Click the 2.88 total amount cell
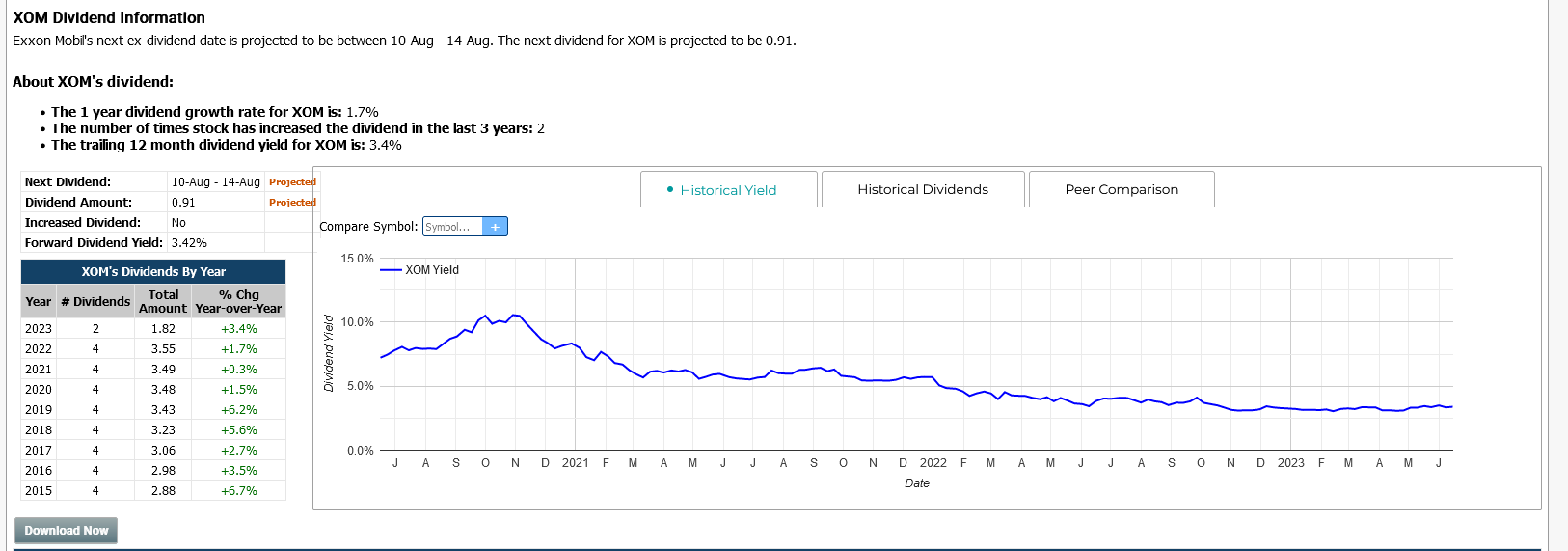1568x551 pixels. click(x=163, y=491)
